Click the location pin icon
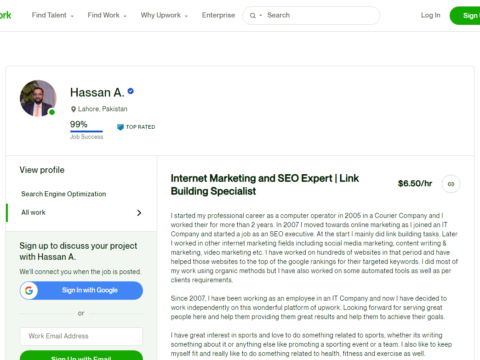 point(73,109)
